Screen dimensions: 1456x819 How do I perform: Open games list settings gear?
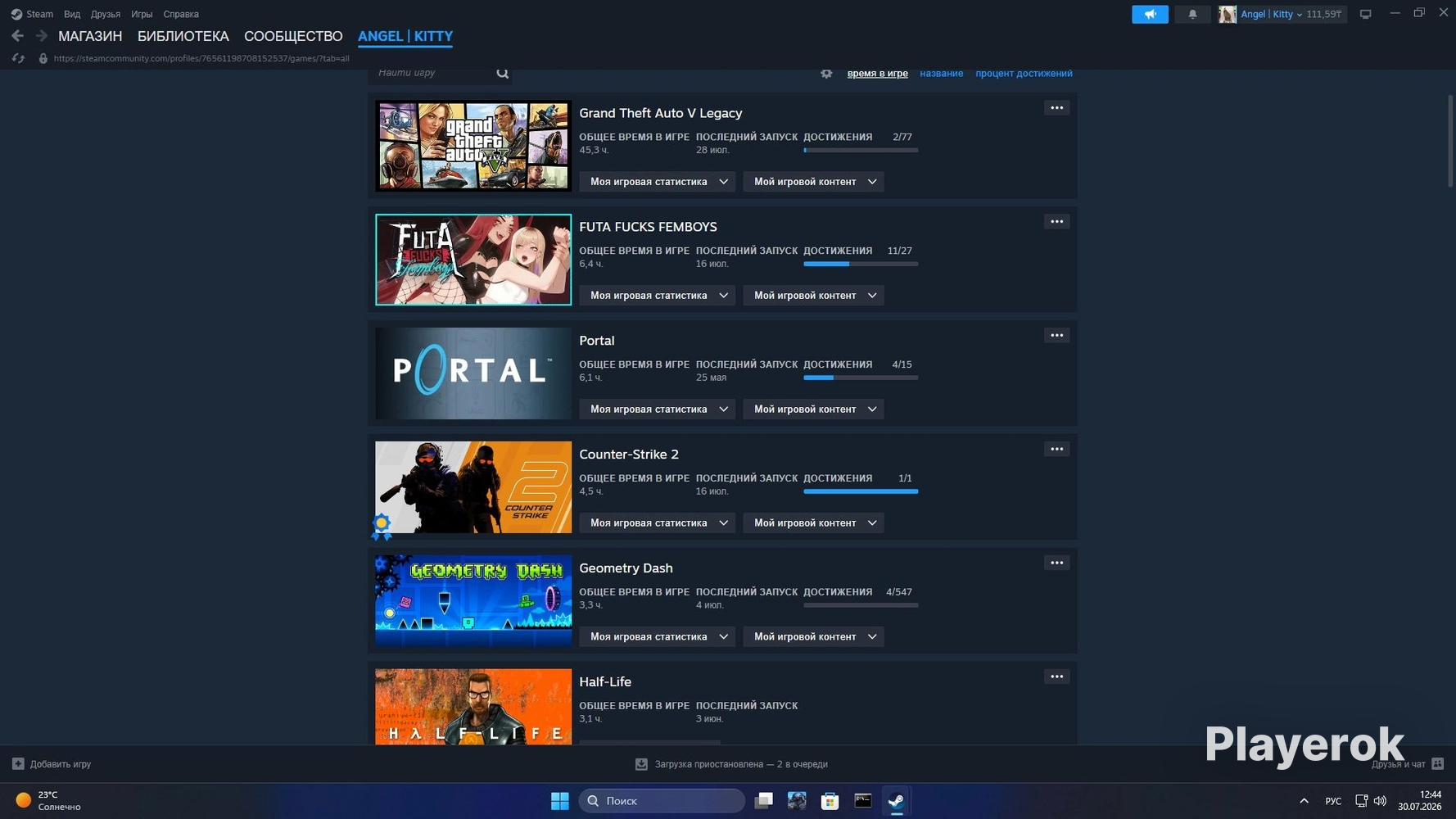[826, 73]
